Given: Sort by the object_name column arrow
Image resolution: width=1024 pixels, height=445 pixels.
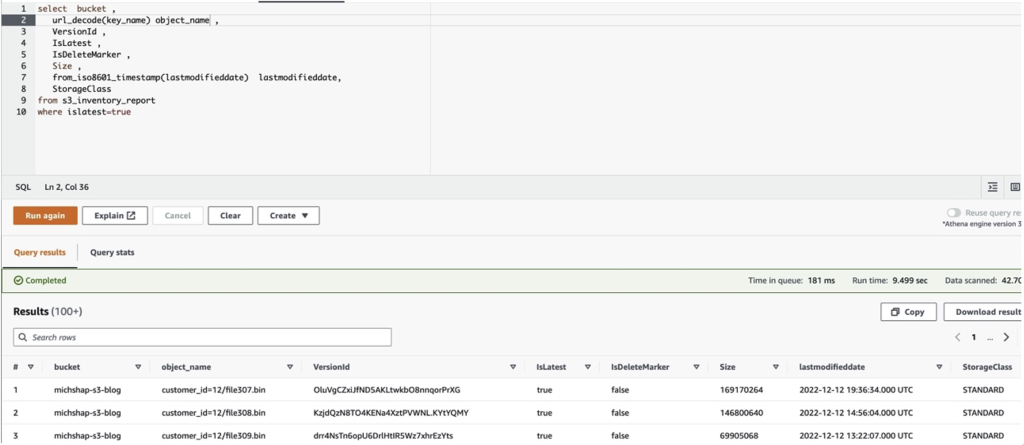Looking at the screenshot, I should tap(290, 367).
